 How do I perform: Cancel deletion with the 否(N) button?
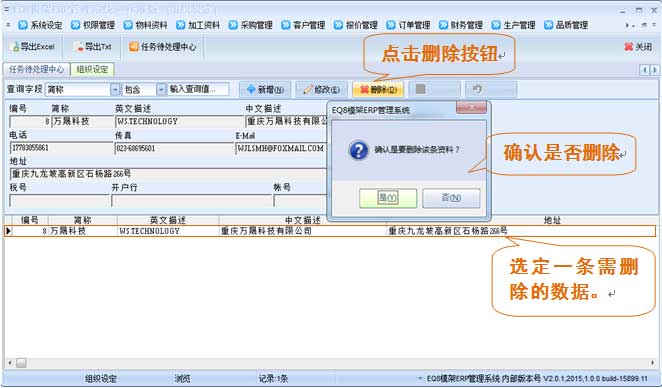tap(451, 198)
